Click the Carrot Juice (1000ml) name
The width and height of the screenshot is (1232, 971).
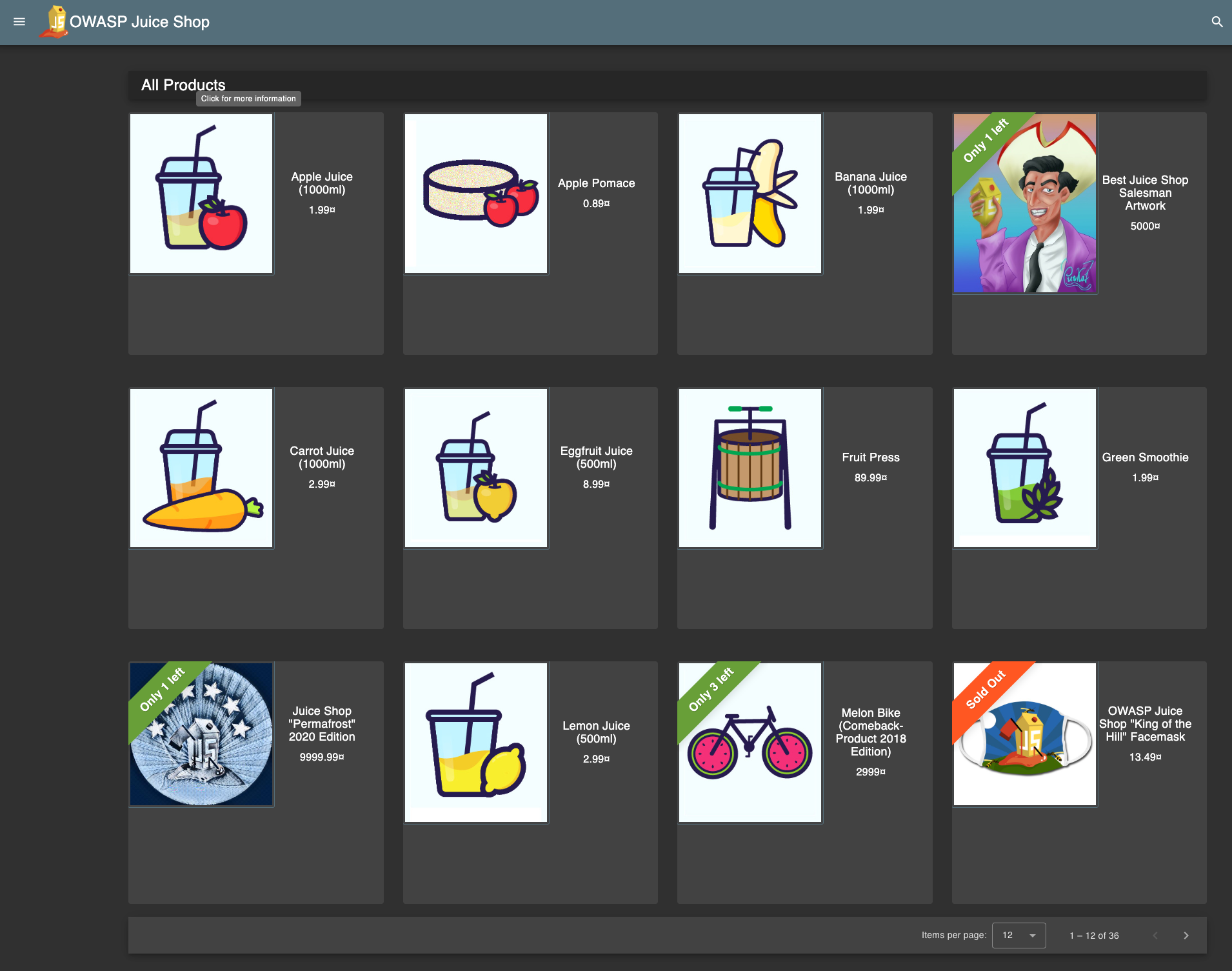(x=322, y=457)
